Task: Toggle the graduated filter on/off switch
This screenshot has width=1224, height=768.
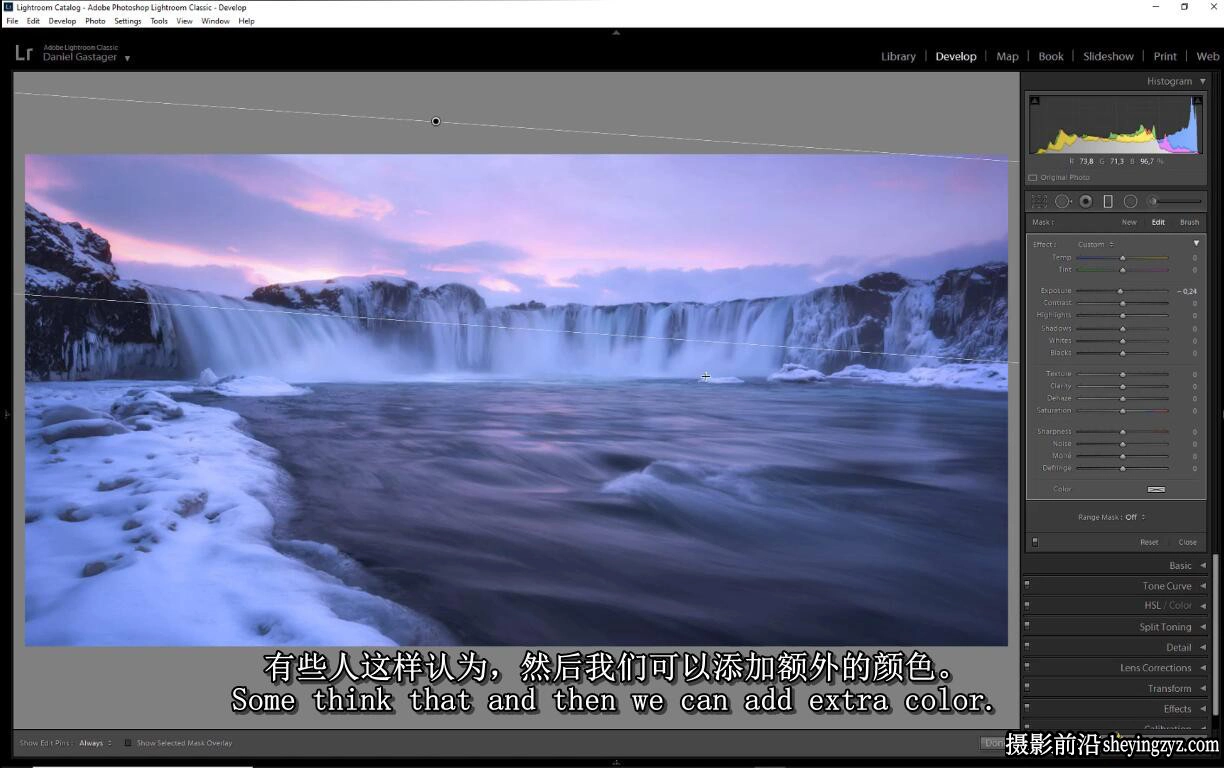Action: tap(1035, 542)
